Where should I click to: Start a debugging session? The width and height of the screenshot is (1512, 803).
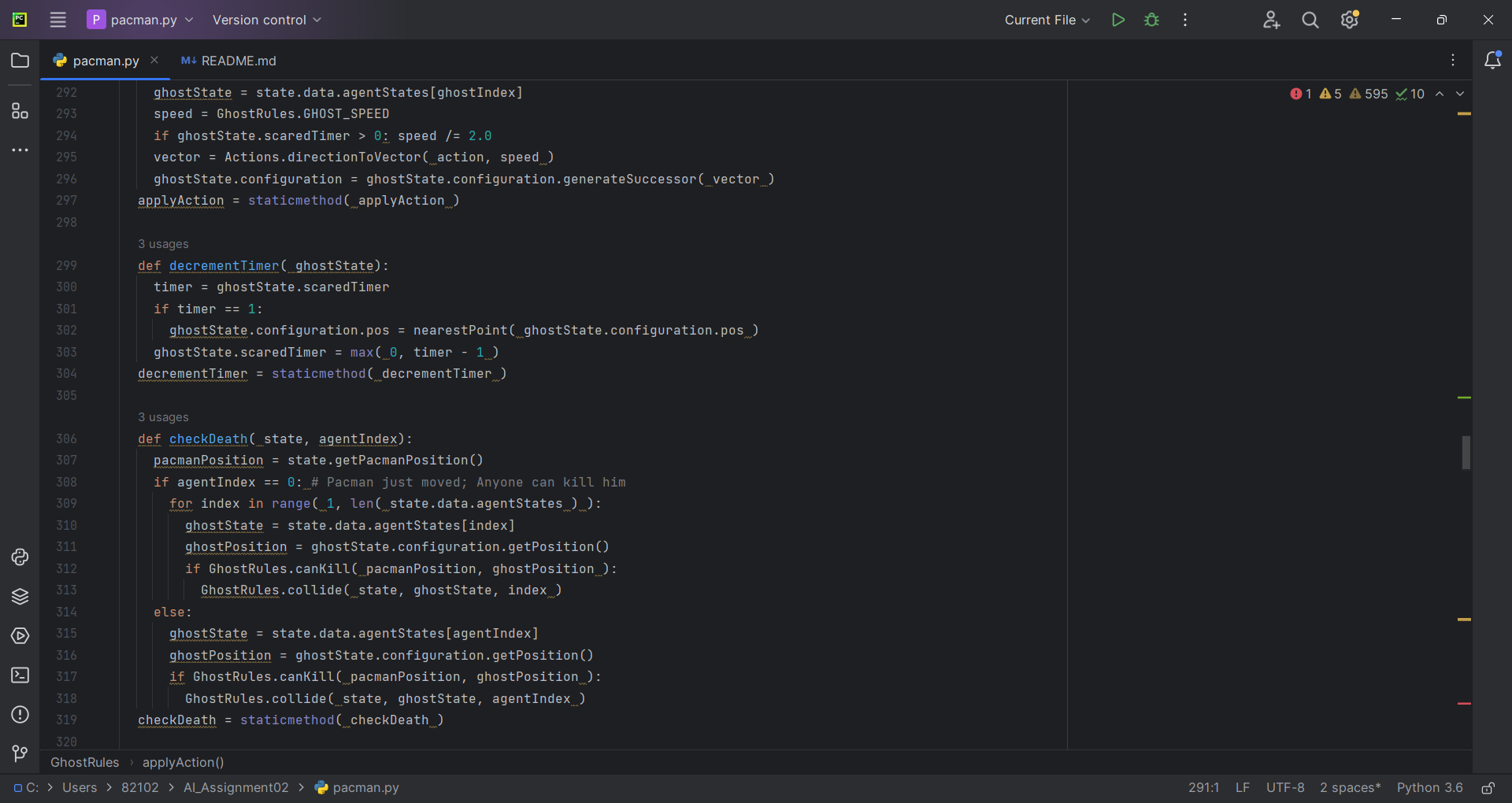[1151, 20]
